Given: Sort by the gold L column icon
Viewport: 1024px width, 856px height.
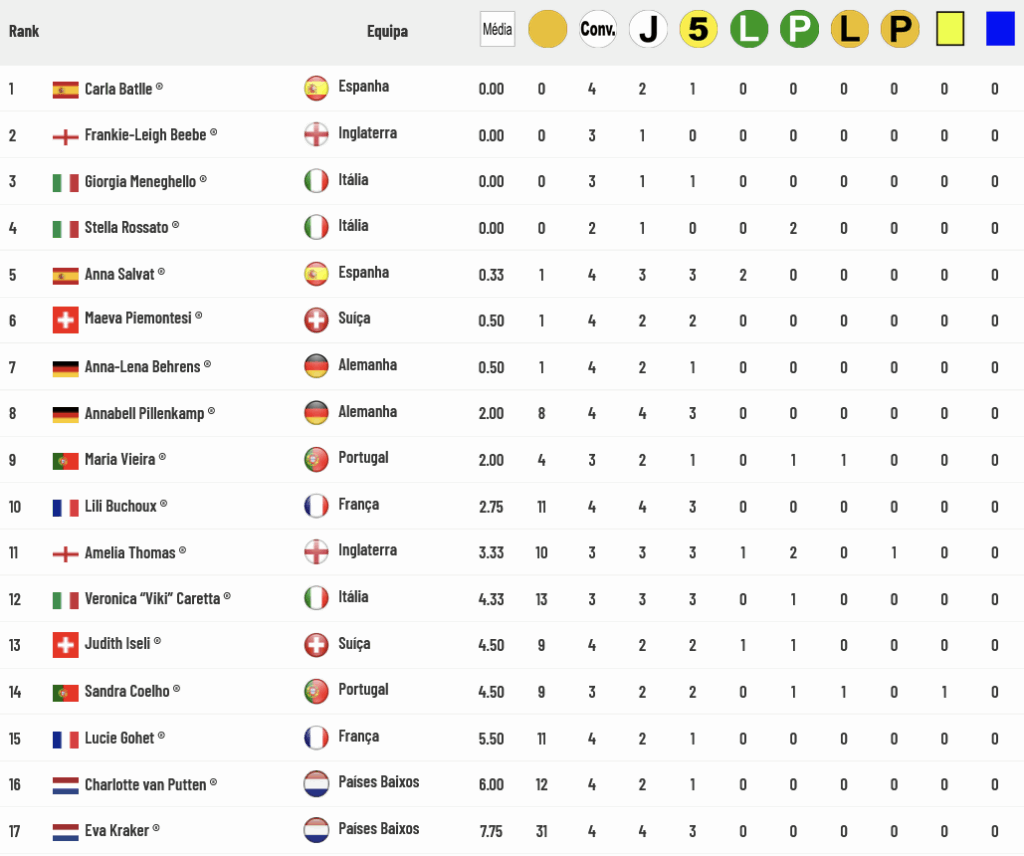Looking at the screenshot, I should (x=850, y=29).
